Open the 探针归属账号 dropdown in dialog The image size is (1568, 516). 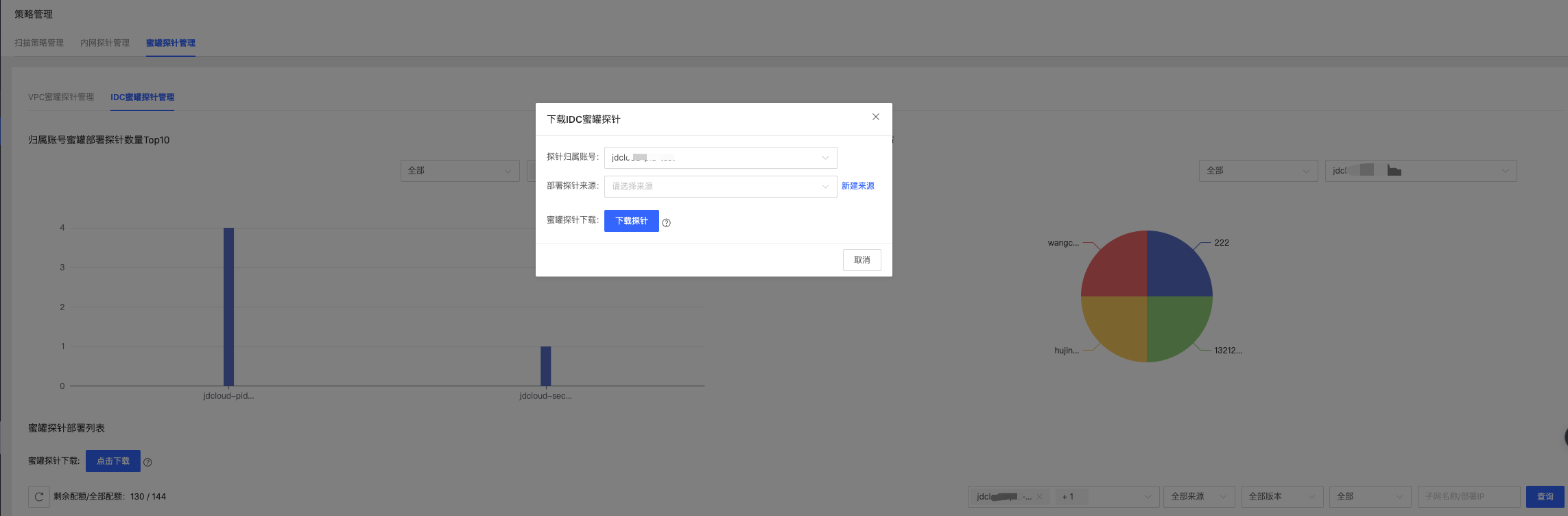[x=720, y=158]
